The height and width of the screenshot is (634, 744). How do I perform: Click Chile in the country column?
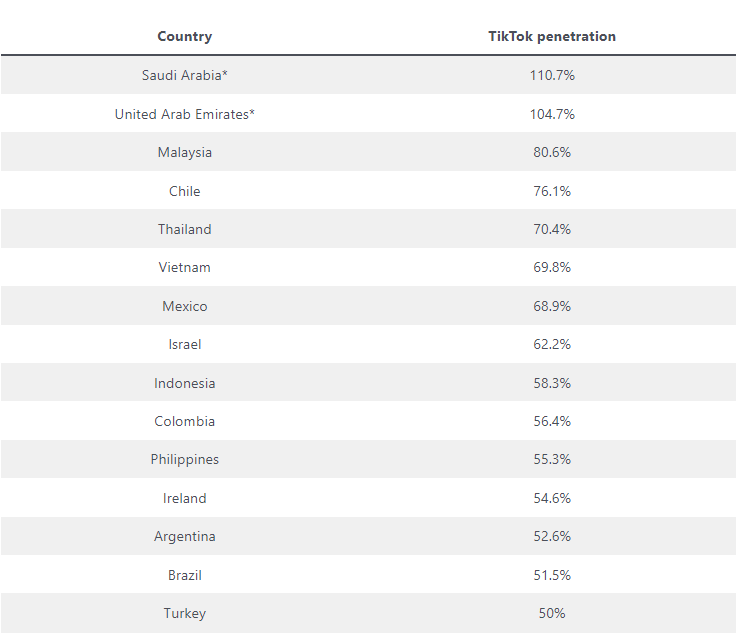(x=185, y=191)
